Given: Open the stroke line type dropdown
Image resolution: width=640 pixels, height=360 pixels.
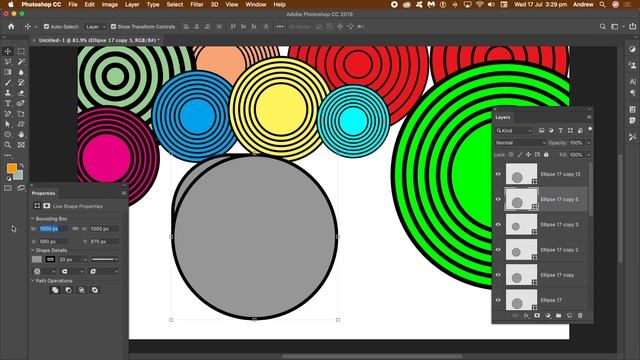Looking at the screenshot, I should (x=104, y=260).
